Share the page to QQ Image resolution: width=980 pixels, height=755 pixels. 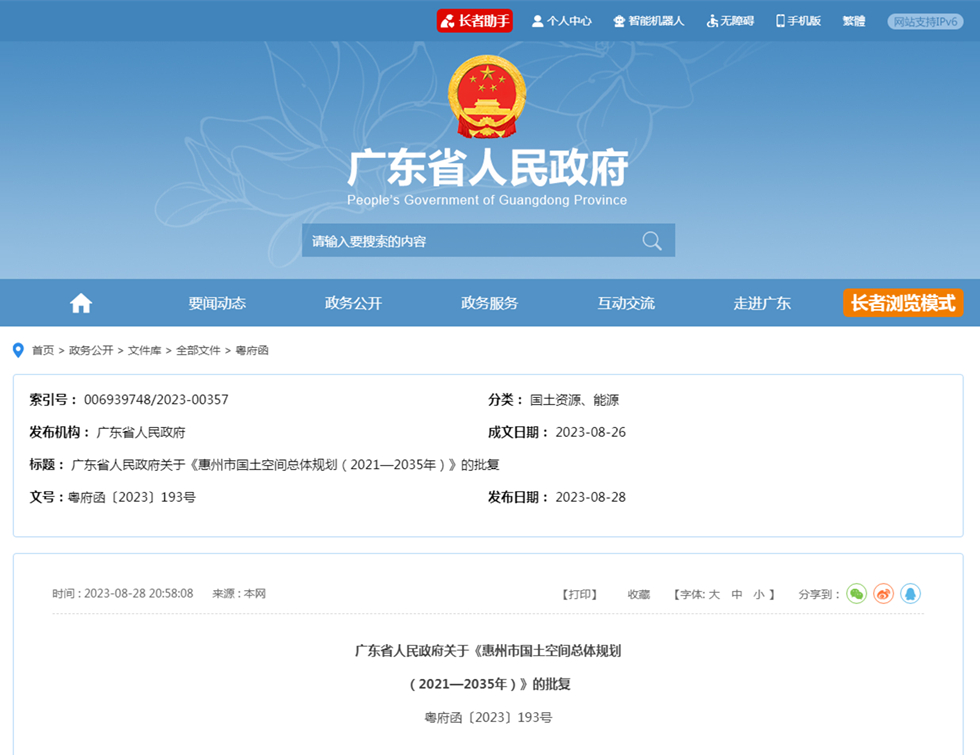coord(910,594)
